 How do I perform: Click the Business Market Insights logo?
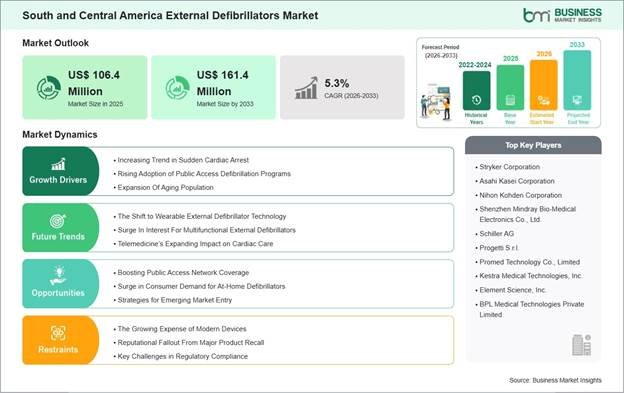coord(562,15)
